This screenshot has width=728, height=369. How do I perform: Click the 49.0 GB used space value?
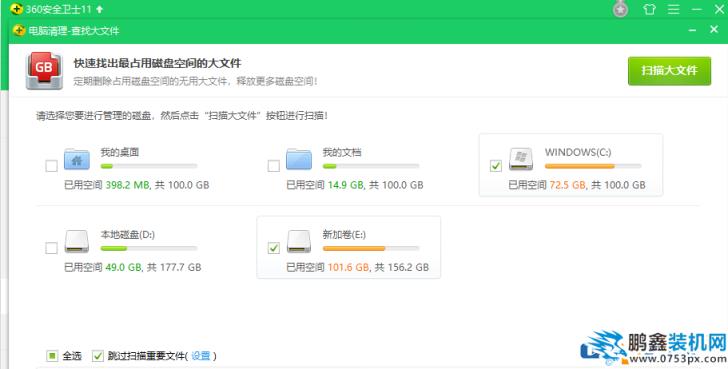(x=124, y=267)
